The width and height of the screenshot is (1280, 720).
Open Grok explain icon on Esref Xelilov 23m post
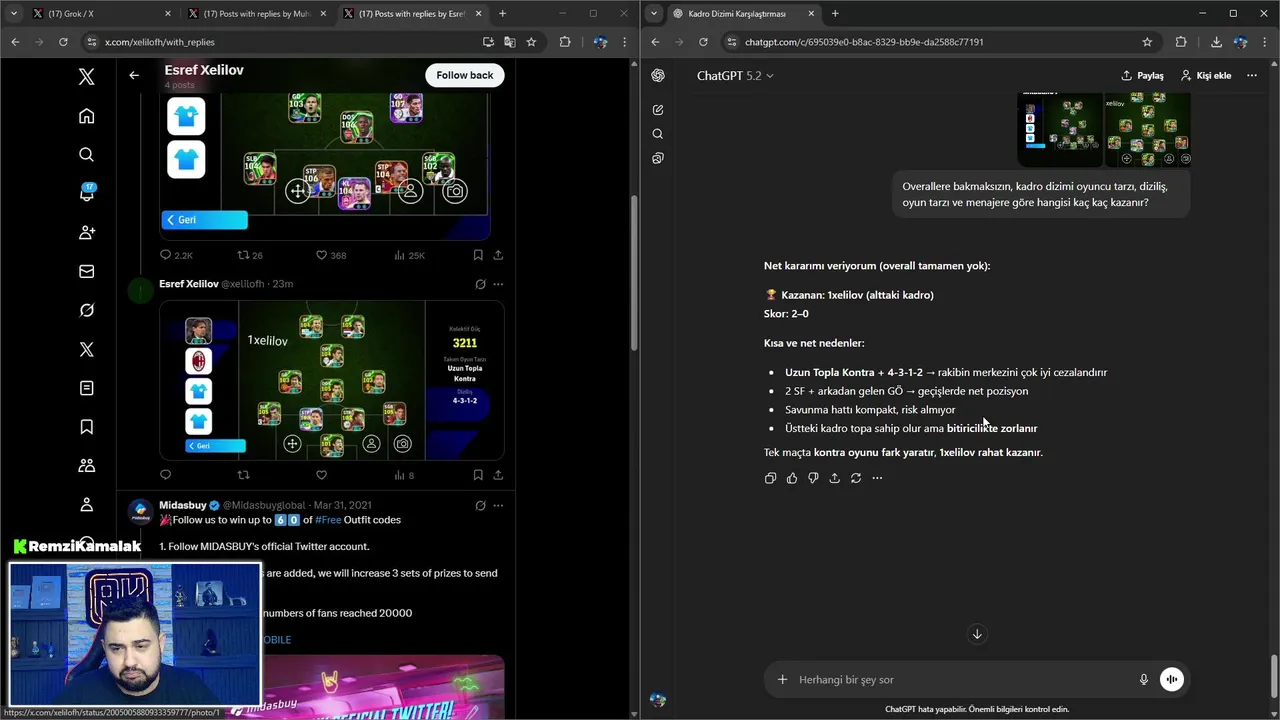481,284
